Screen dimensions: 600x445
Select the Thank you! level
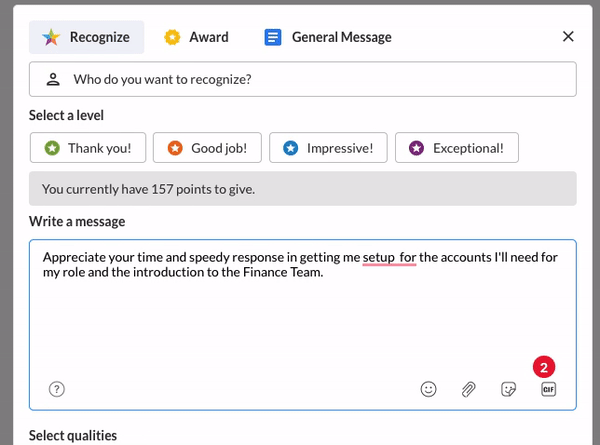[x=88, y=148]
